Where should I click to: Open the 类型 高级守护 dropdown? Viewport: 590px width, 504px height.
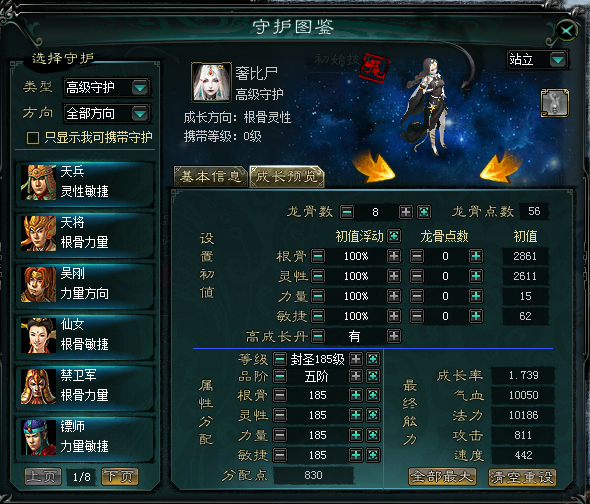[x=140, y=88]
